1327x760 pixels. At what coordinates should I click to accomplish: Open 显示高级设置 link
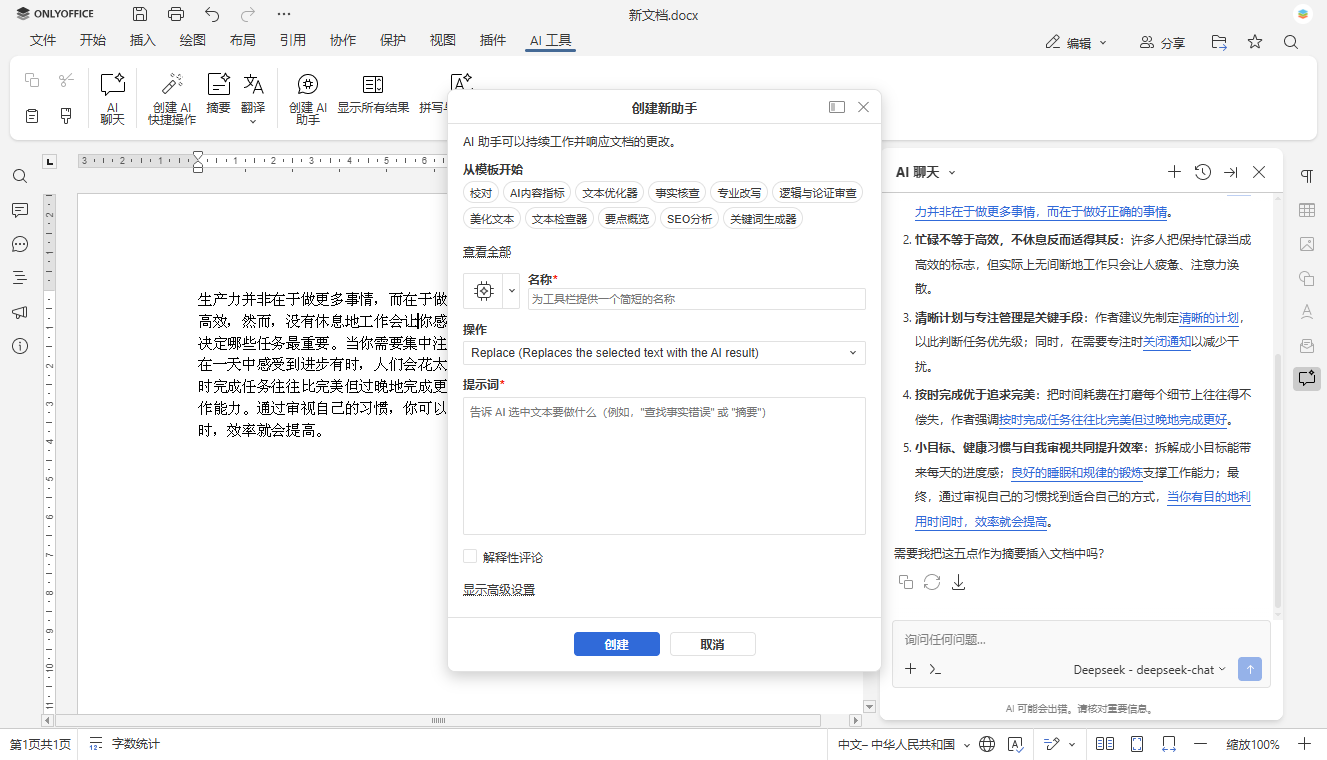(x=499, y=590)
